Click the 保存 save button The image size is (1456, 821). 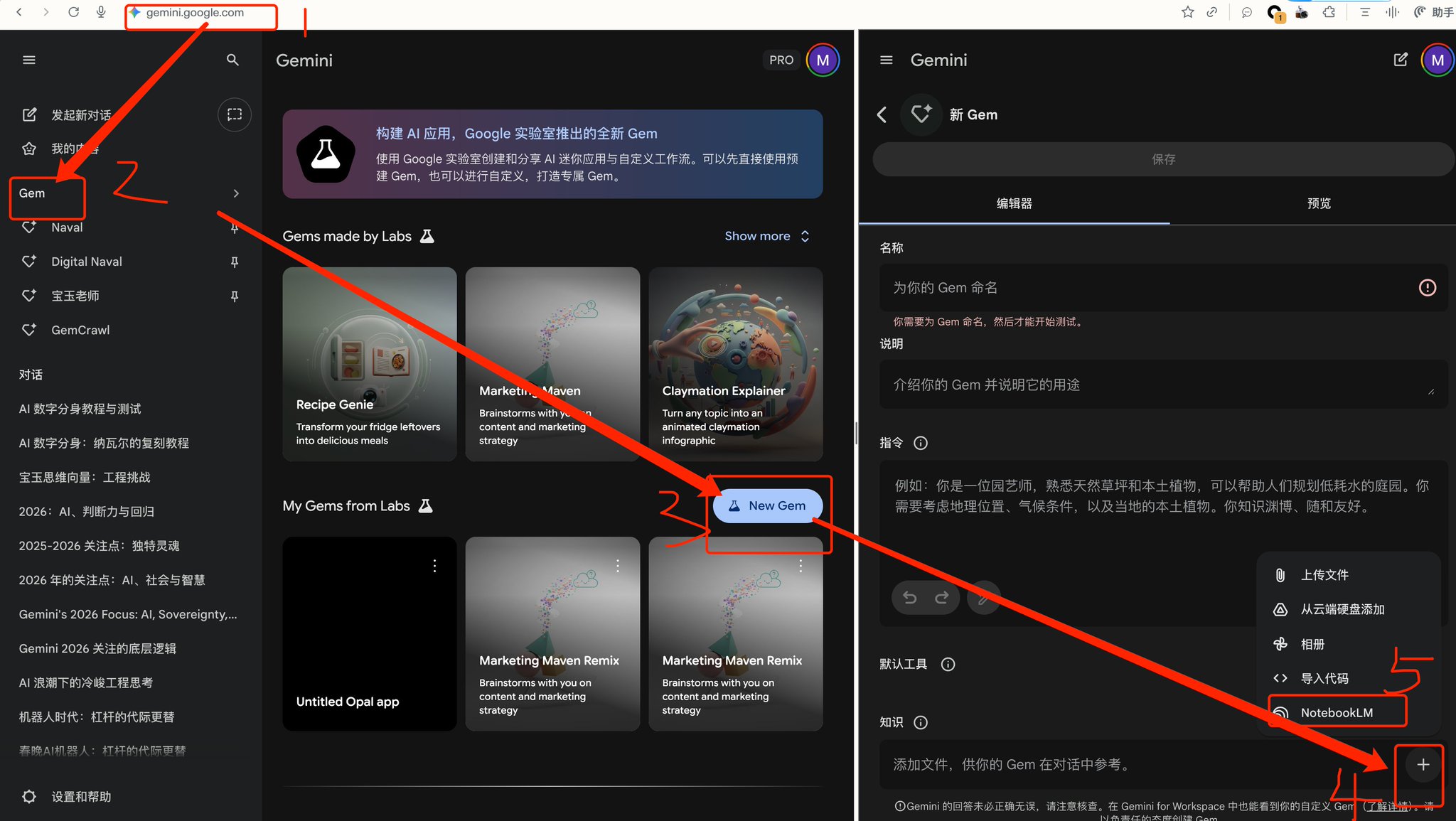click(x=1163, y=159)
